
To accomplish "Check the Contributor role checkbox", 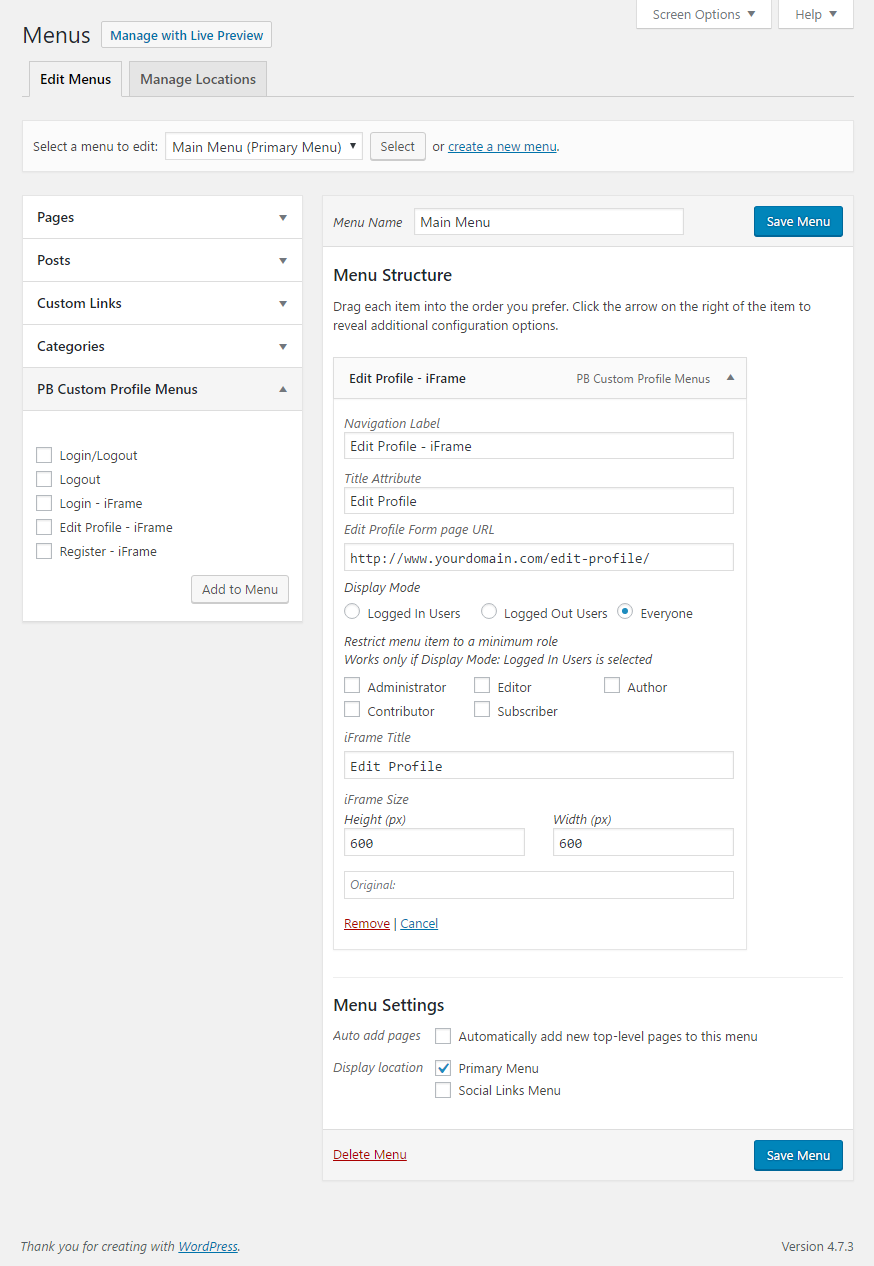I will pos(352,709).
